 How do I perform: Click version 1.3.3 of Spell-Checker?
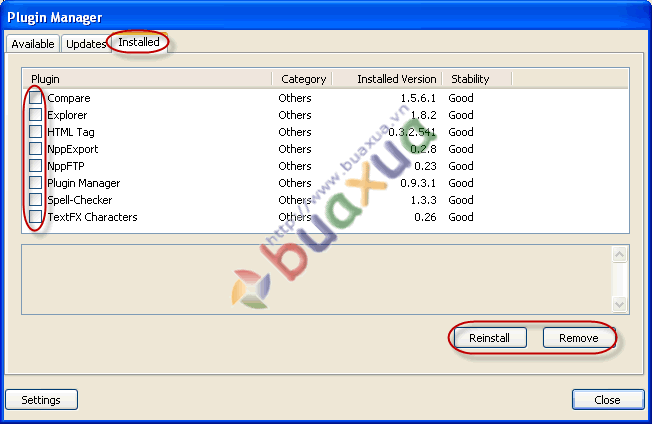point(424,200)
